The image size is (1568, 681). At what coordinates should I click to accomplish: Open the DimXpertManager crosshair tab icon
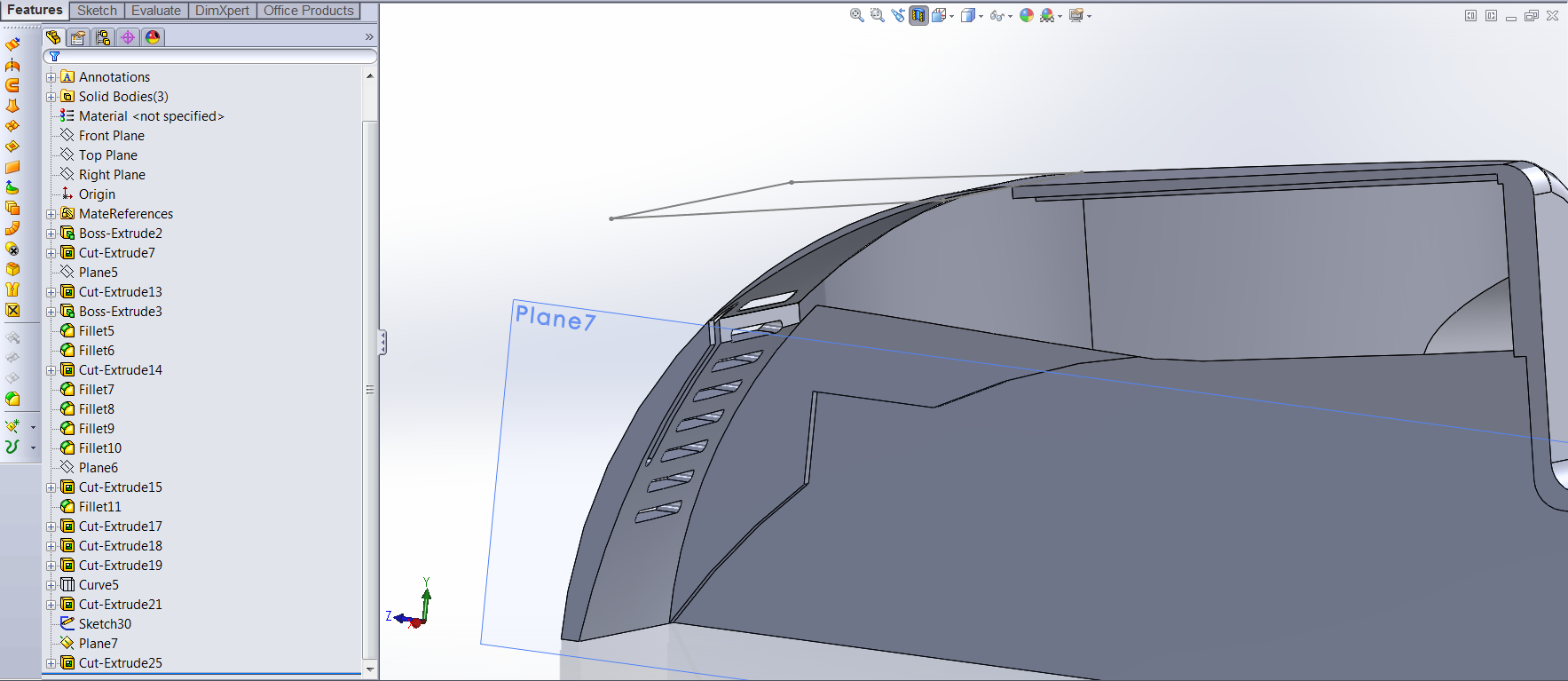pyautogui.click(x=128, y=37)
